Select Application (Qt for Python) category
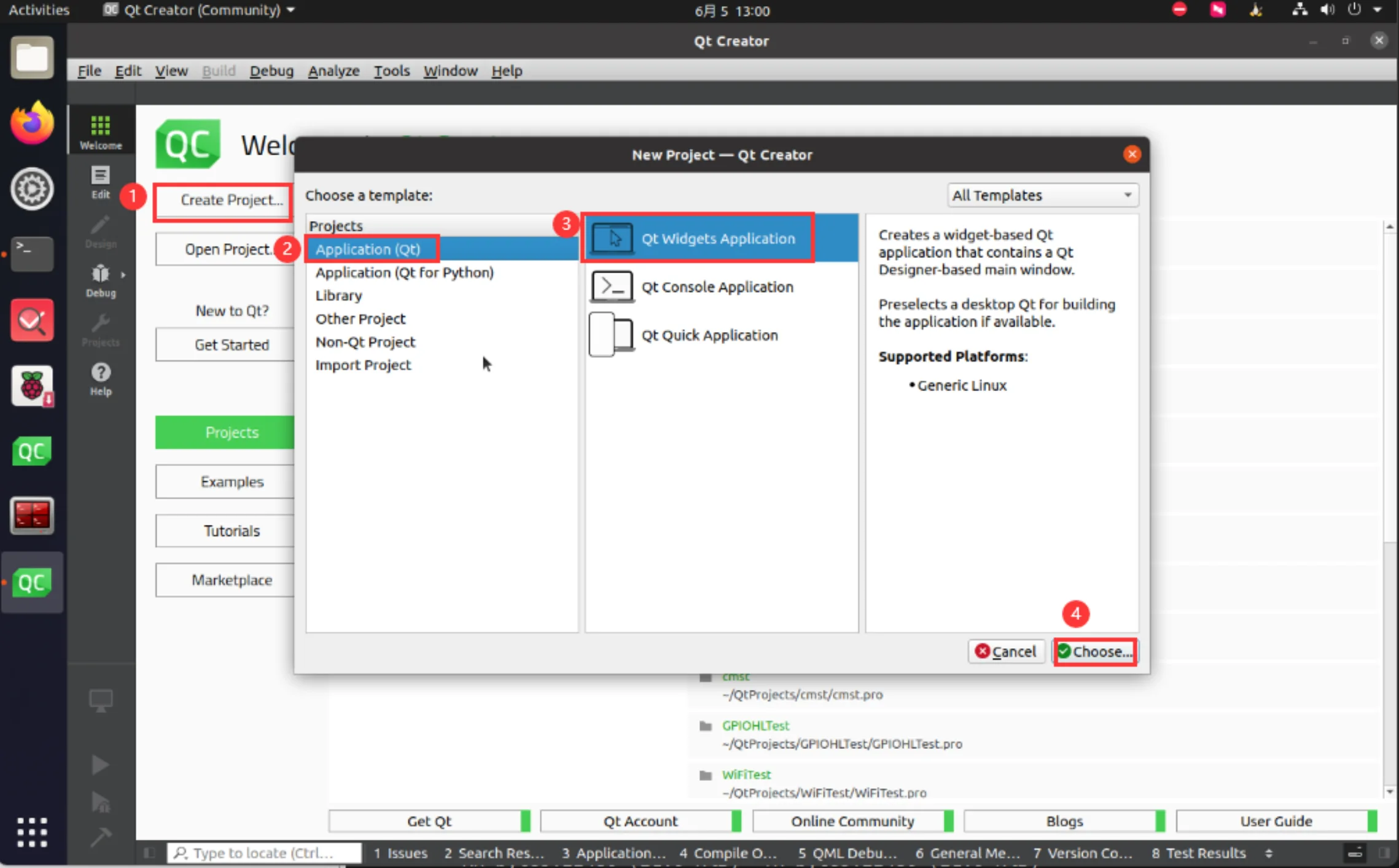1399x868 pixels. [442, 273]
